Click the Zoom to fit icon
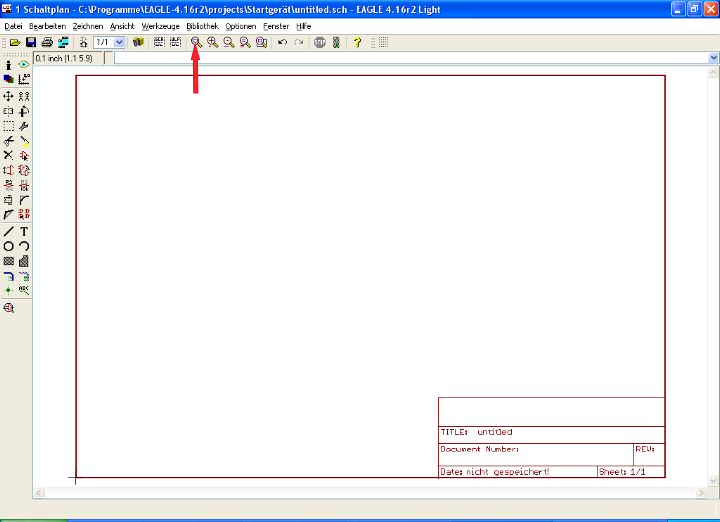 pyautogui.click(x=196, y=43)
